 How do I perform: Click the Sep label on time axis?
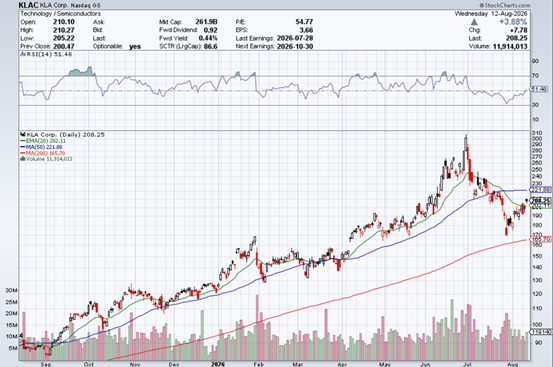coord(46,364)
